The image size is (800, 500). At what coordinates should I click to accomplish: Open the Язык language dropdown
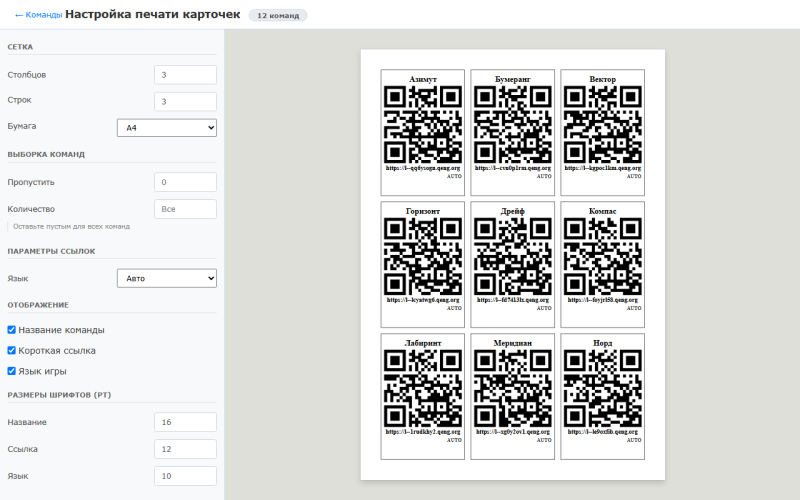coord(167,279)
